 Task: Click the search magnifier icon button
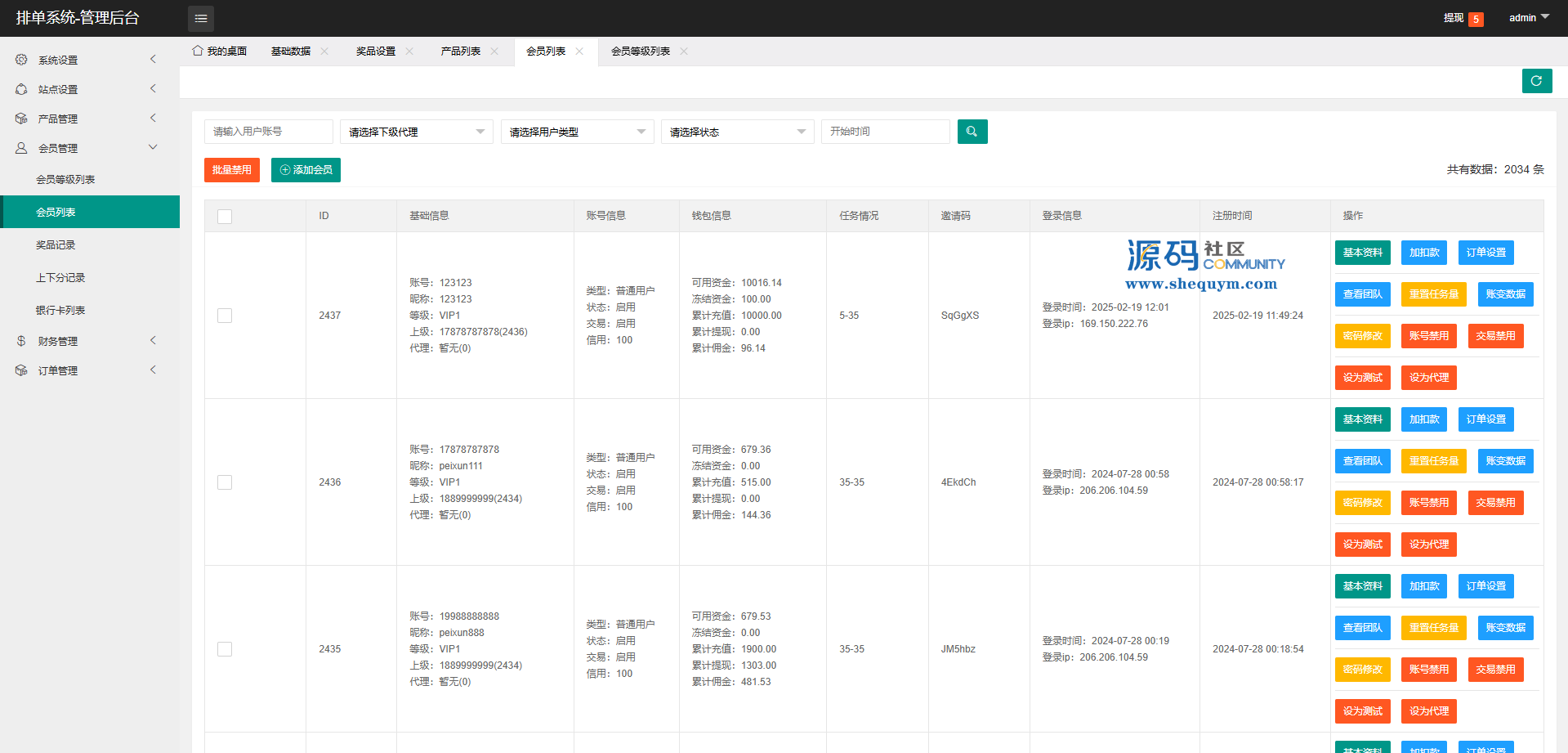click(972, 132)
